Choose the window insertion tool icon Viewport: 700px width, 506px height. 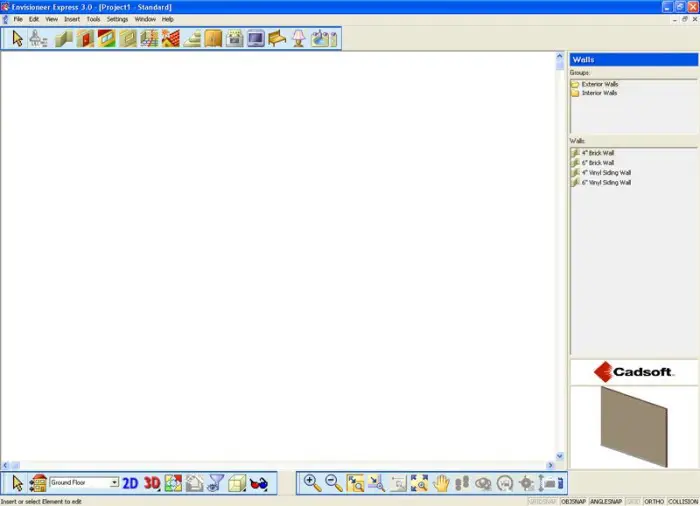click(106, 39)
